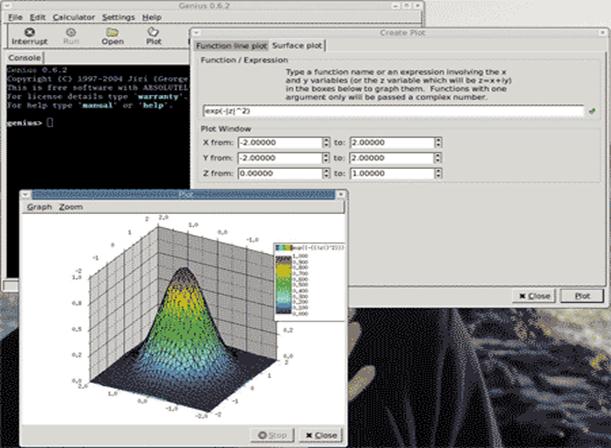Click the genius> console prompt

(x=24, y=123)
